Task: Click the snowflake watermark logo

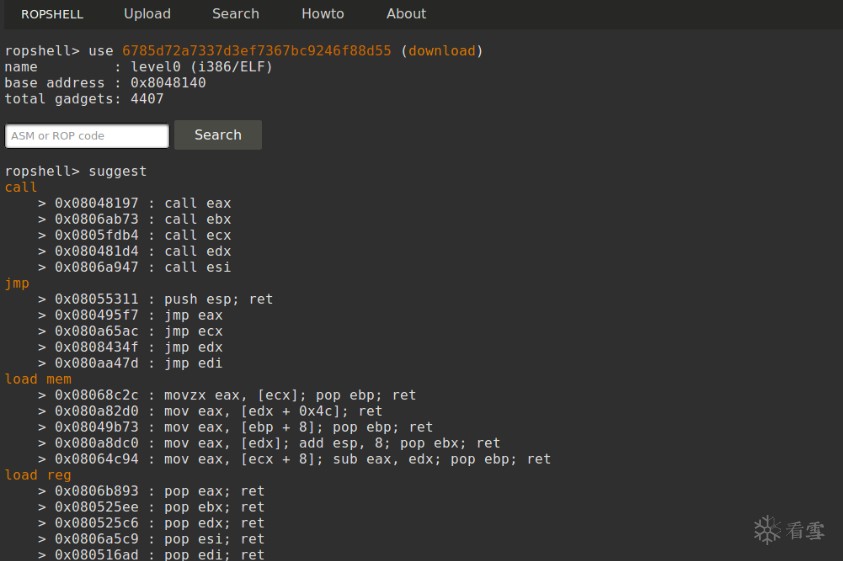Action: click(767, 530)
